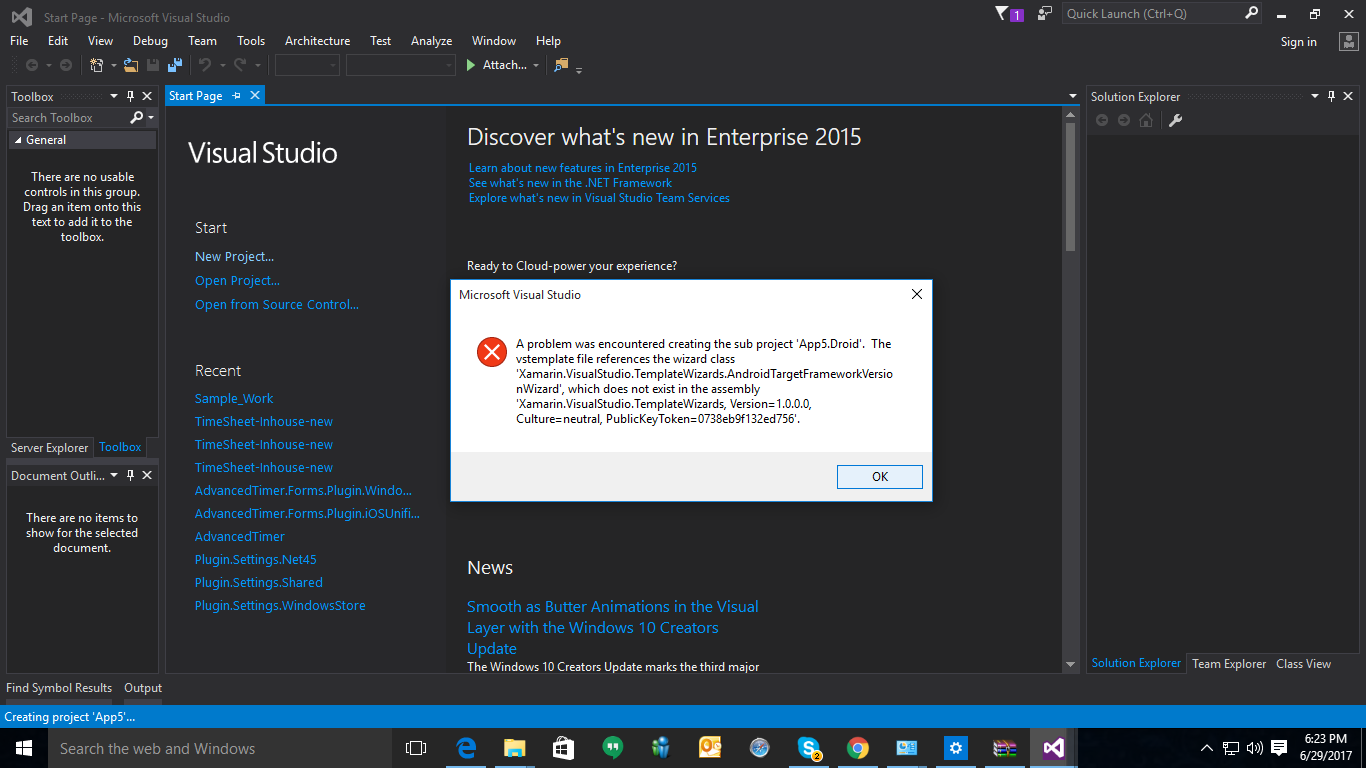Open the Toolbox search options dropdown
Image resolution: width=1366 pixels, height=768 pixels.
pyautogui.click(x=151, y=118)
